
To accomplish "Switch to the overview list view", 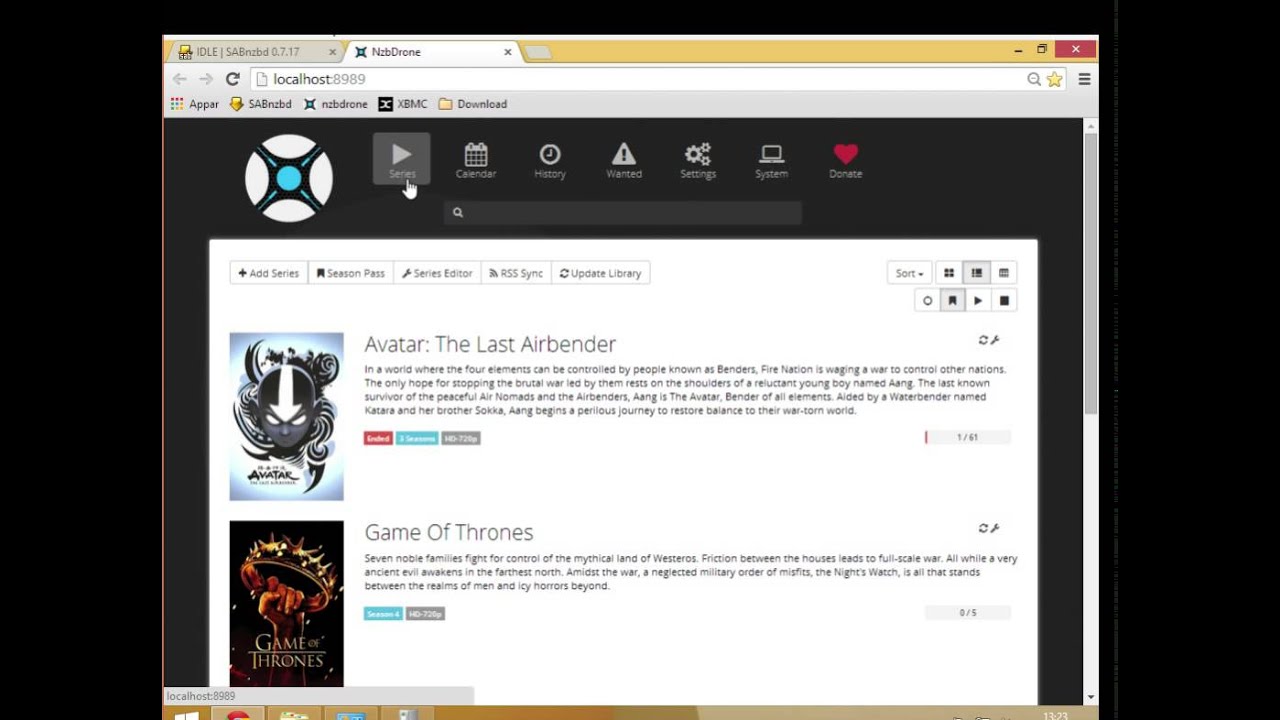I will [977, 273].
